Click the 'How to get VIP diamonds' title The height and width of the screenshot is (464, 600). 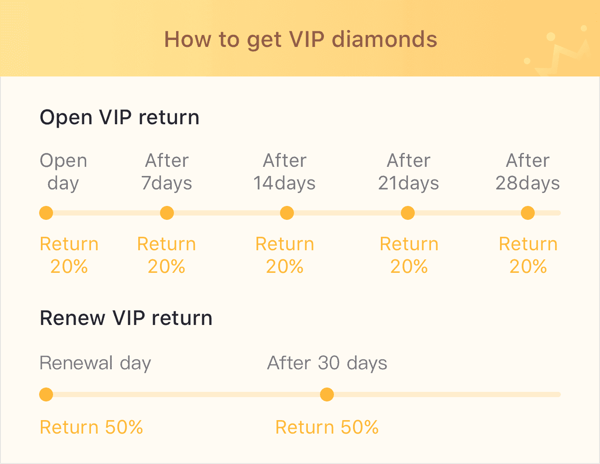[300, 40]
